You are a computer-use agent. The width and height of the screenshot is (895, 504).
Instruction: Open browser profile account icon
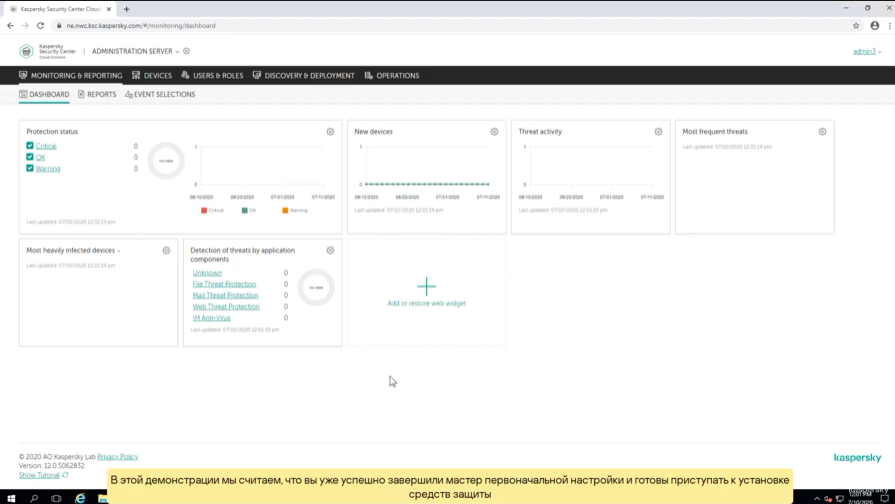click(874, 26)
